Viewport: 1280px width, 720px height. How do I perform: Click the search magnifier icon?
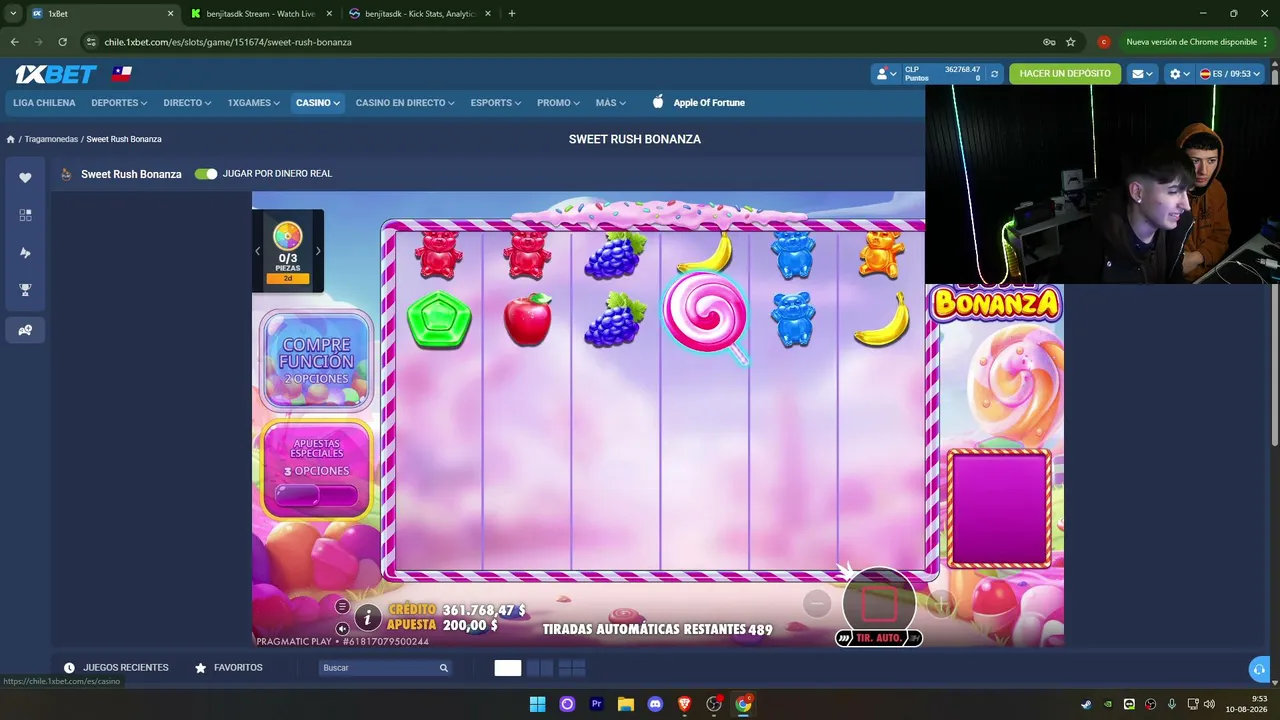click(x=443, y=668)
